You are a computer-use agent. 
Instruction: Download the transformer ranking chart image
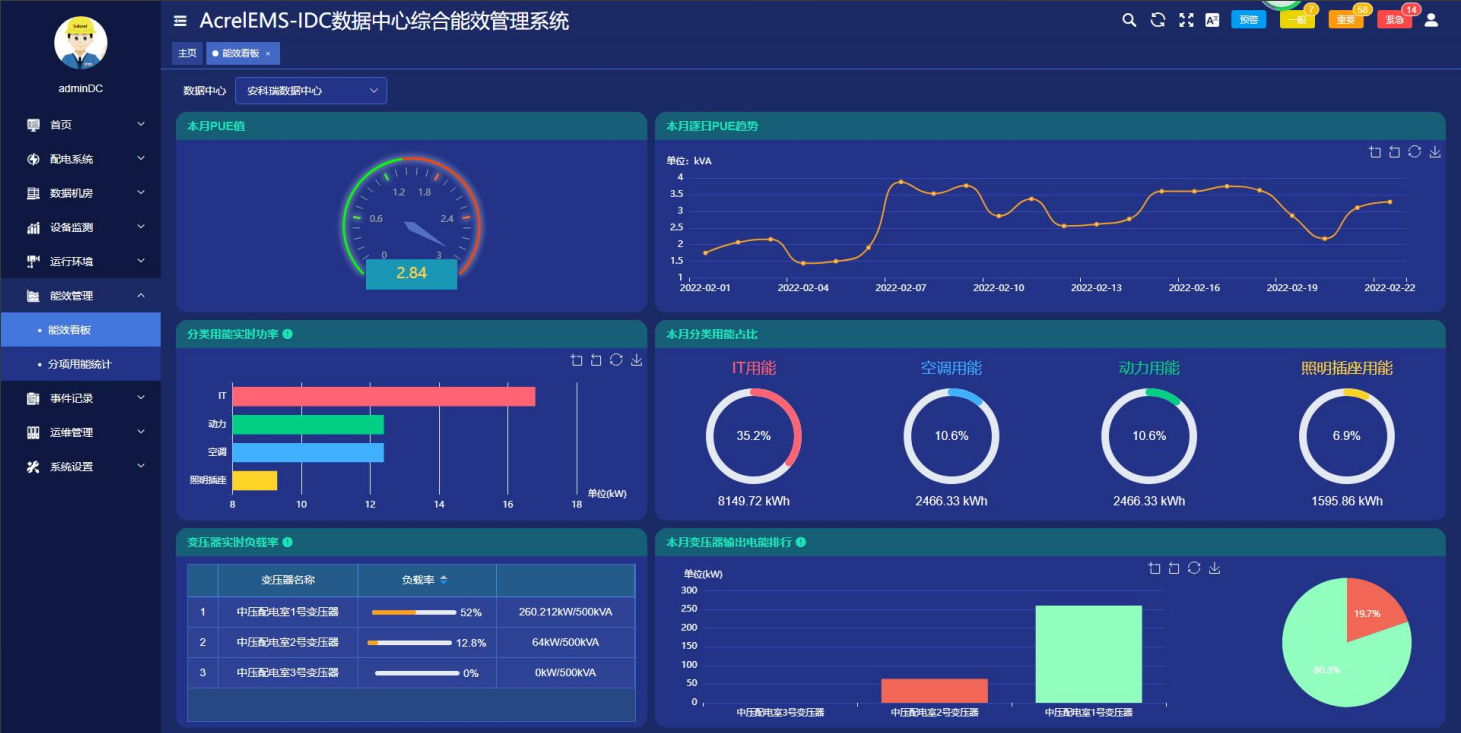pyautogui.click(x=1215, y=568)
